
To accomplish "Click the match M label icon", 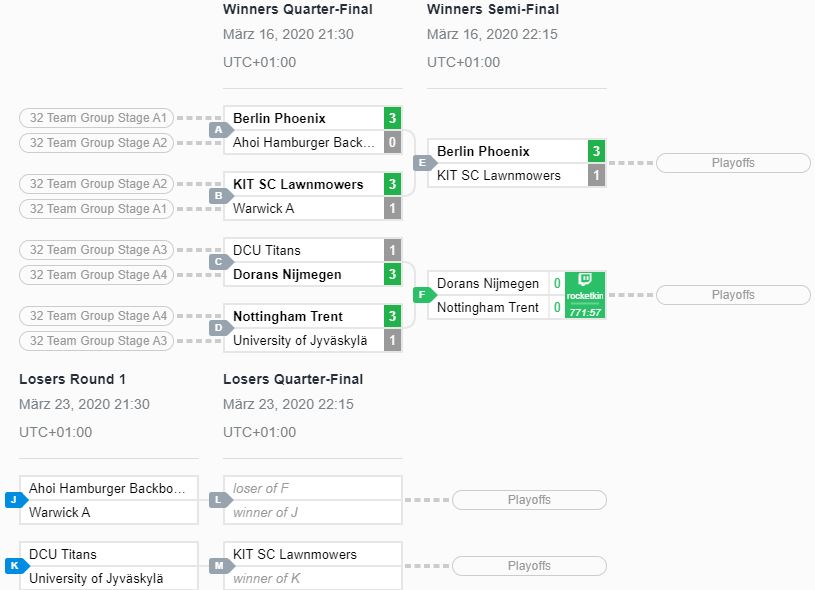I will (218, 566).
